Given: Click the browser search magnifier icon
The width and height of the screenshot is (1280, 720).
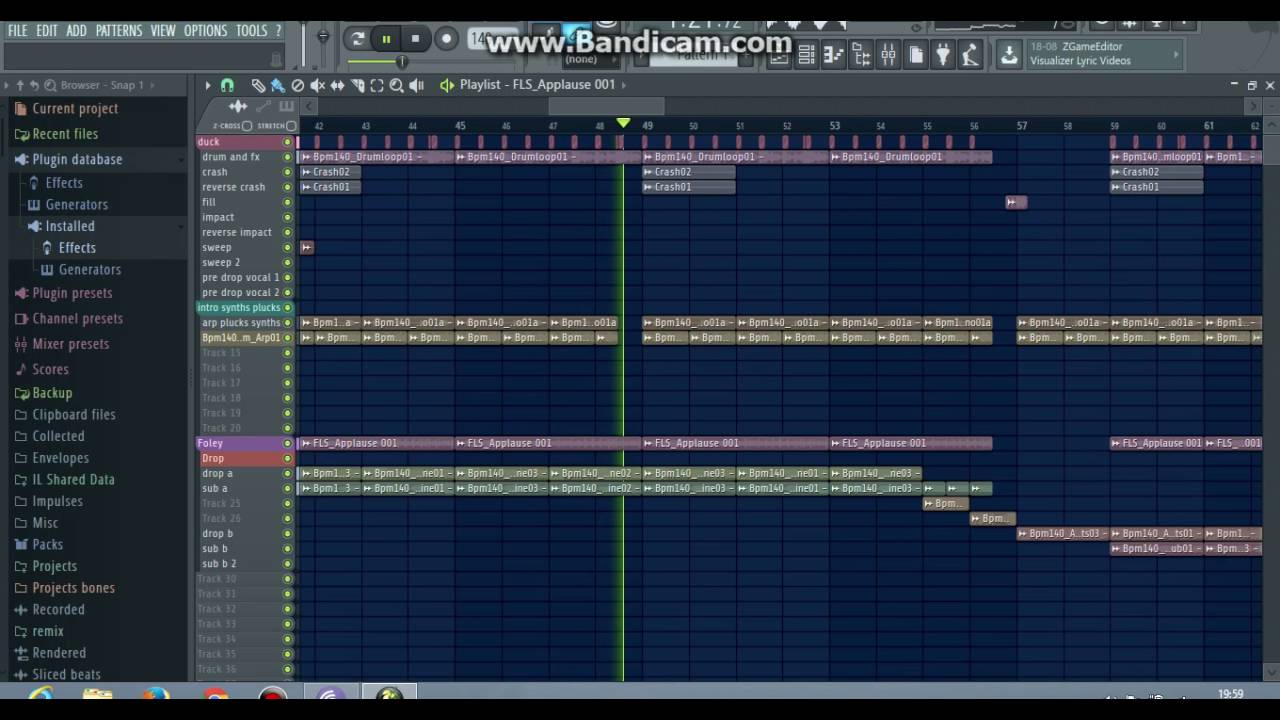Looking at the screenshot, I should click(50, 85).
